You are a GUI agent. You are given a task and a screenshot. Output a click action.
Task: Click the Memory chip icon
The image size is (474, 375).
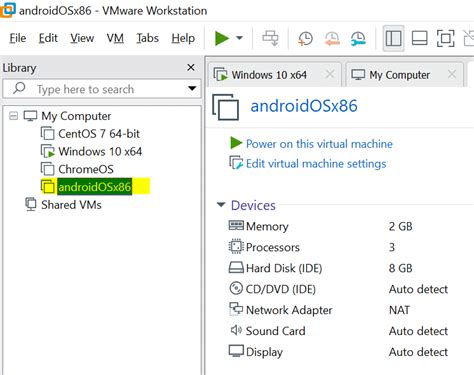tap(236, 226)
